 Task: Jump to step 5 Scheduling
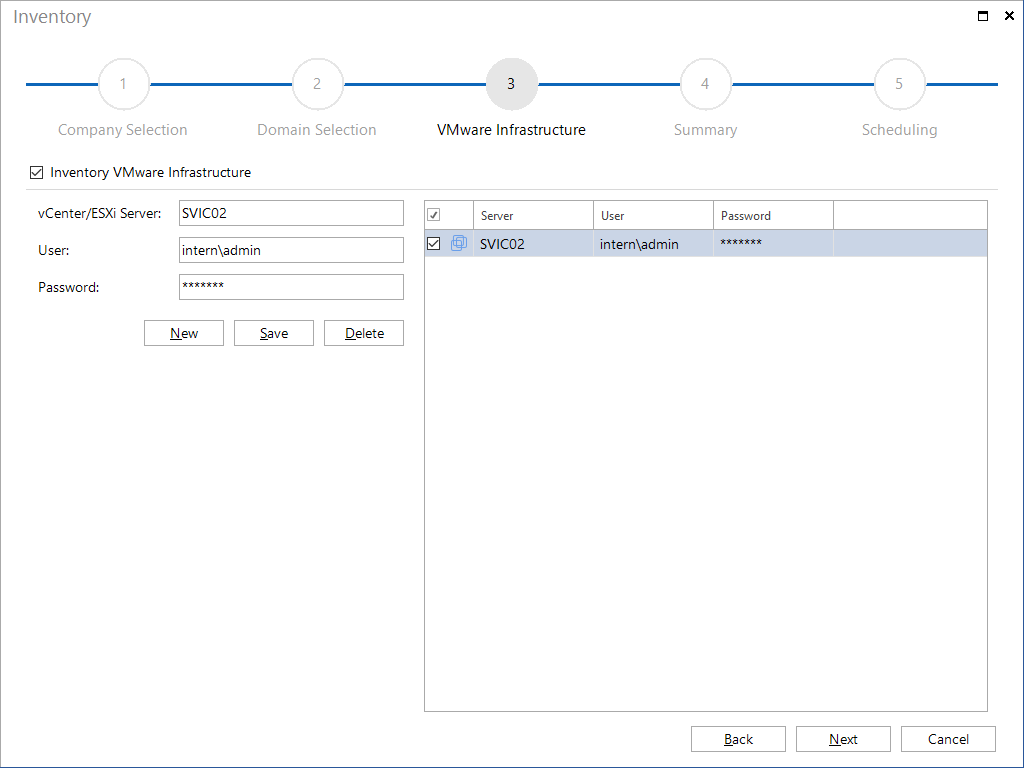pyautogui.click(x=899, y=84)
